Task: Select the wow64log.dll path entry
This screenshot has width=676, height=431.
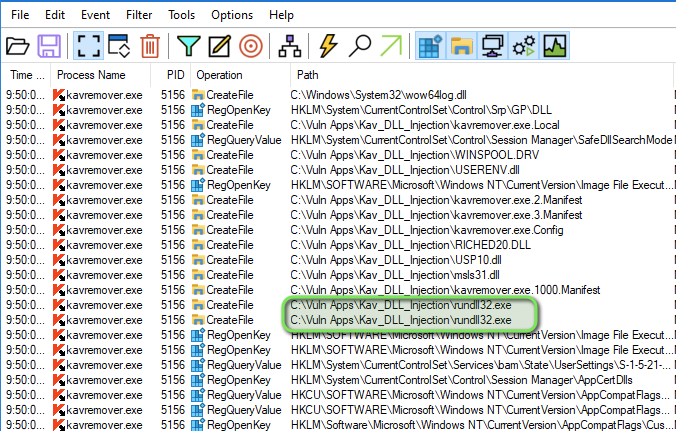Action: 379,95
